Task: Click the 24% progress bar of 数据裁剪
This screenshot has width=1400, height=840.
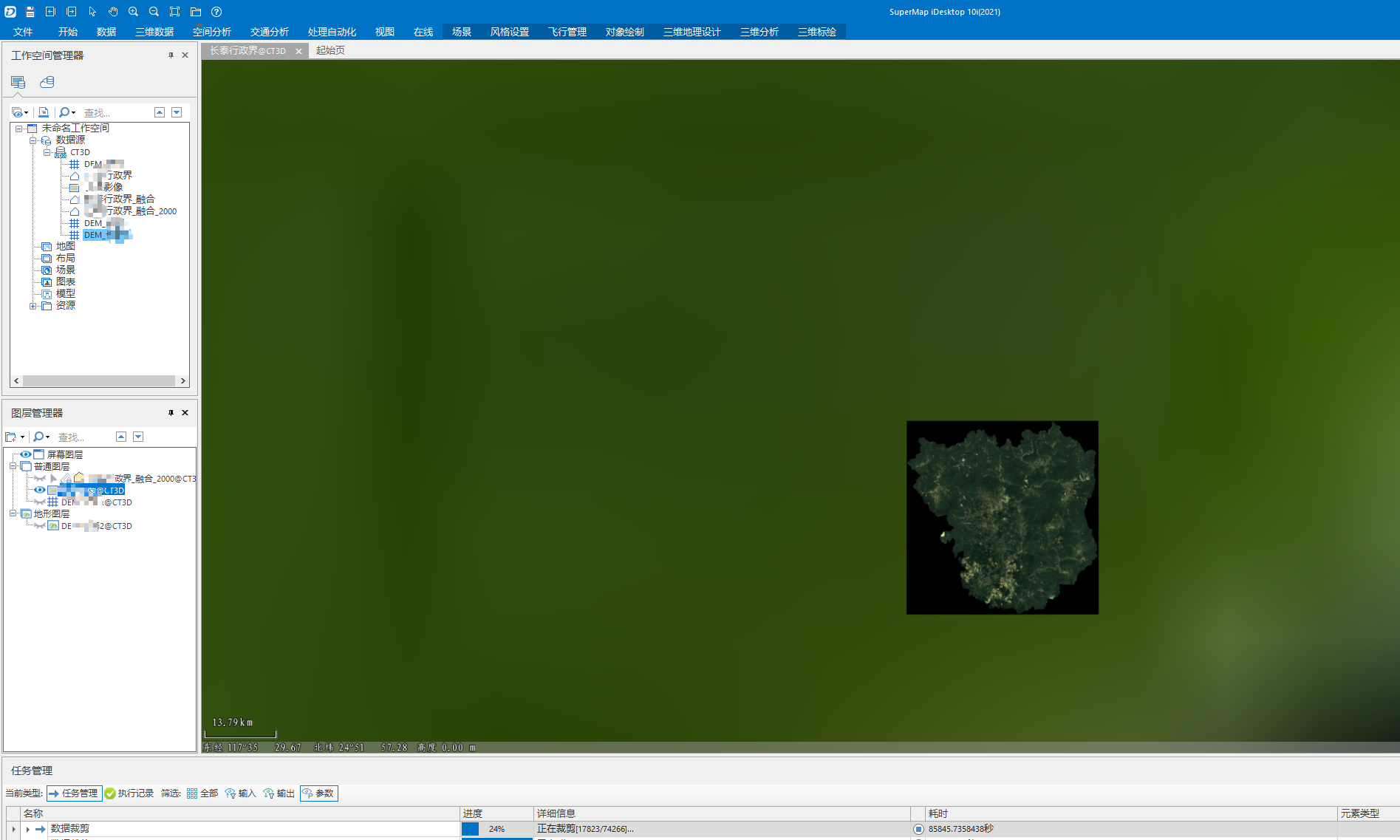Action: pyautogui.click(x=496, y=829)
